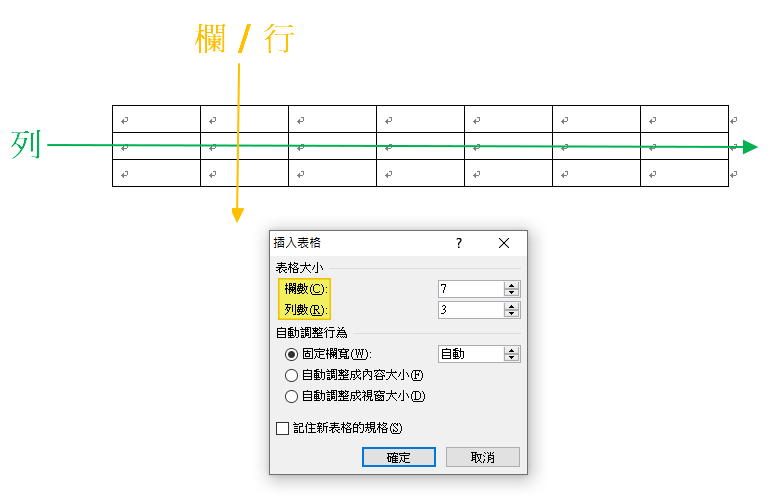
Task: Enable 記住新表格的規格 checkbox
Action: [x=282, y=428]
